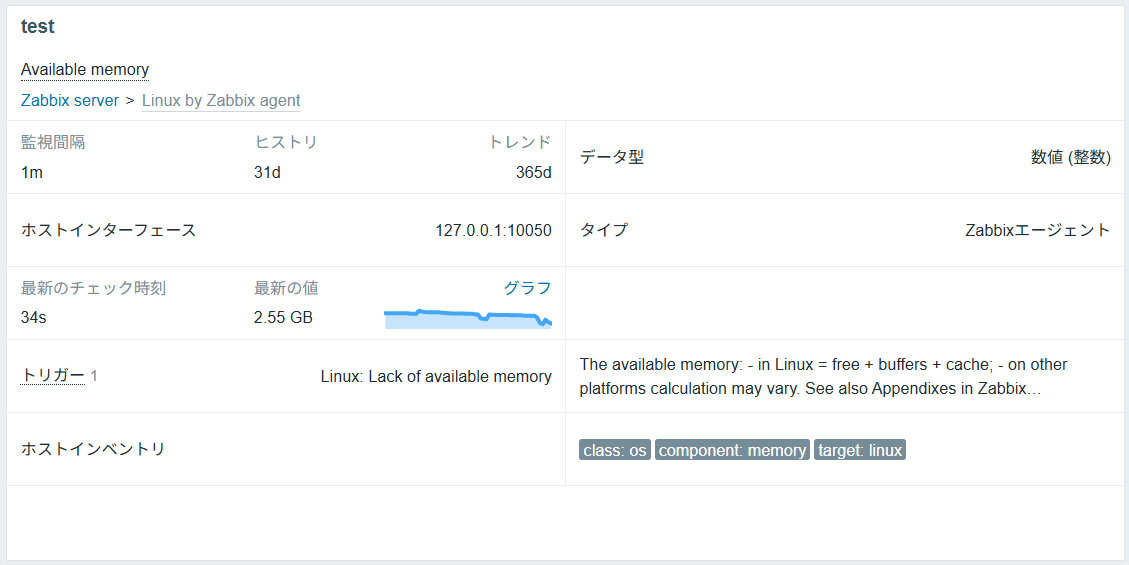The height and width of the screenshot is (565, 1129).
Task: Click the 数値 (整数) data type value
Action: coord(1071,158)
